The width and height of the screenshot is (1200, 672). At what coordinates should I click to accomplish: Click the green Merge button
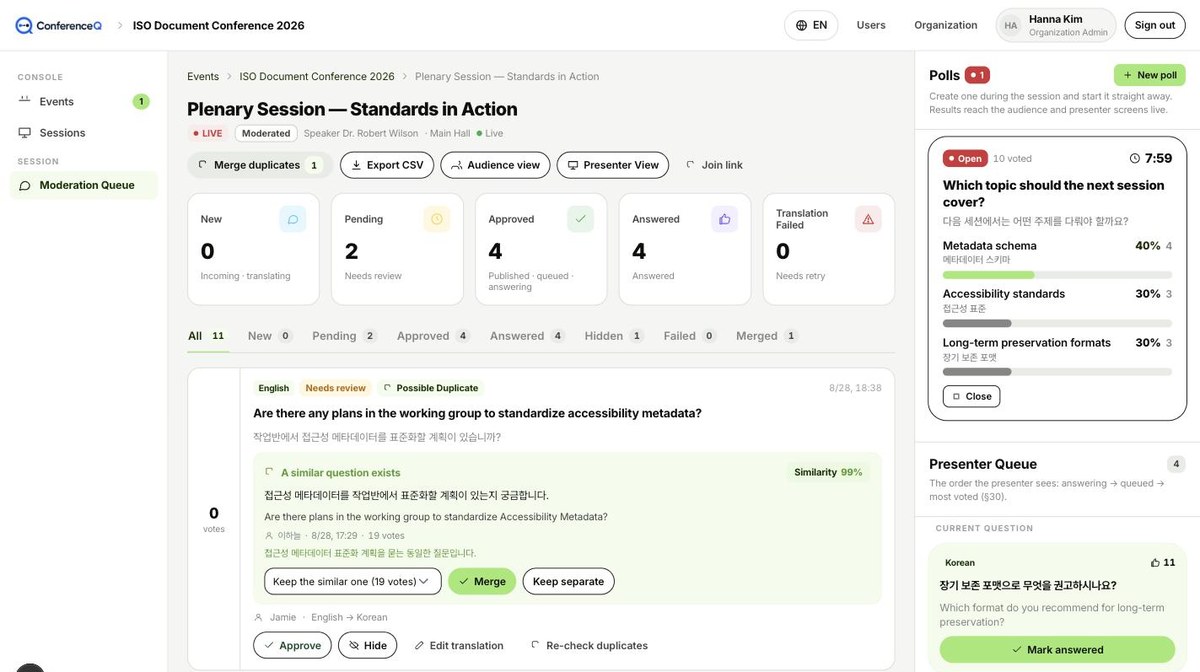(482, 581)
